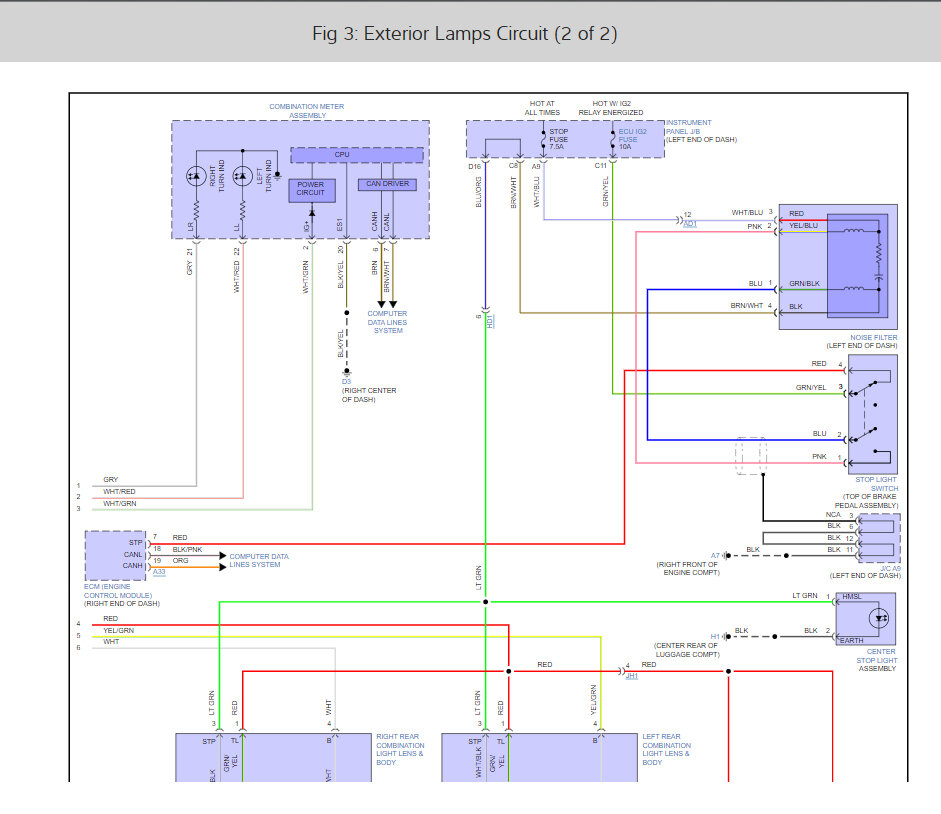941x814 pixels.
Task: Open the JH1 connector link
Action: [632, 676]
